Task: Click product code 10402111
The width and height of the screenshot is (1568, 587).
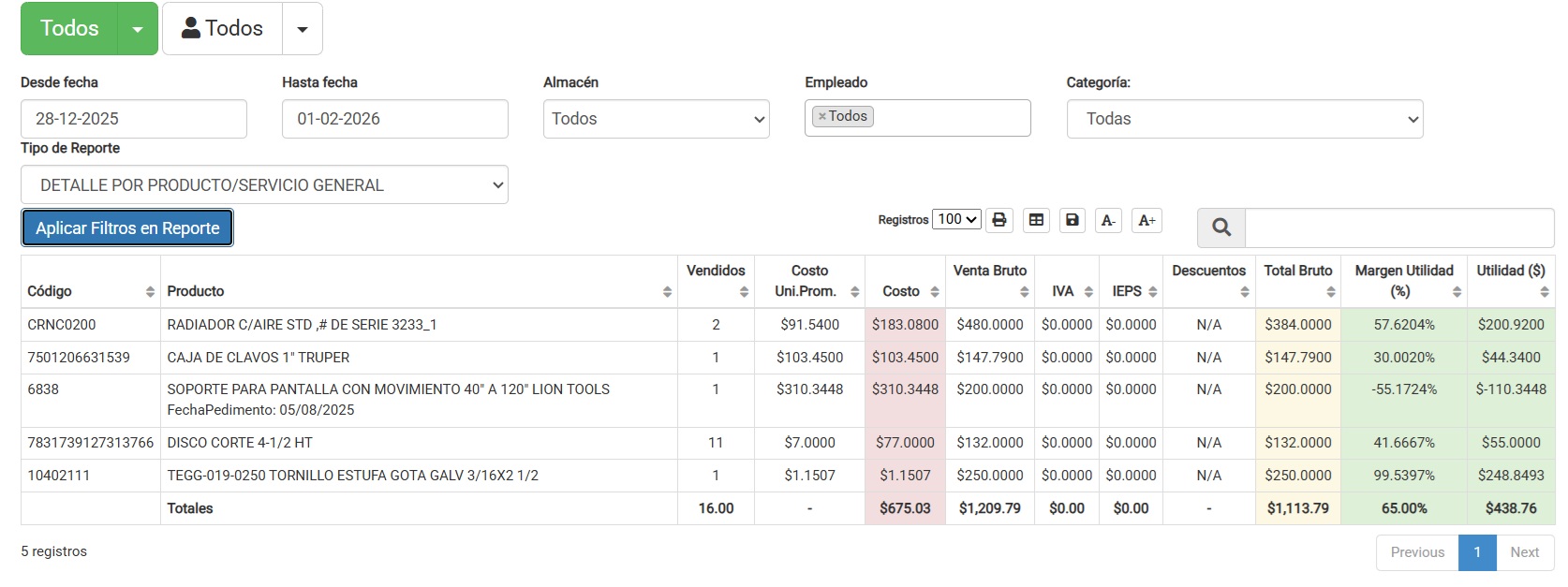Action: click(x=59, y=476)
